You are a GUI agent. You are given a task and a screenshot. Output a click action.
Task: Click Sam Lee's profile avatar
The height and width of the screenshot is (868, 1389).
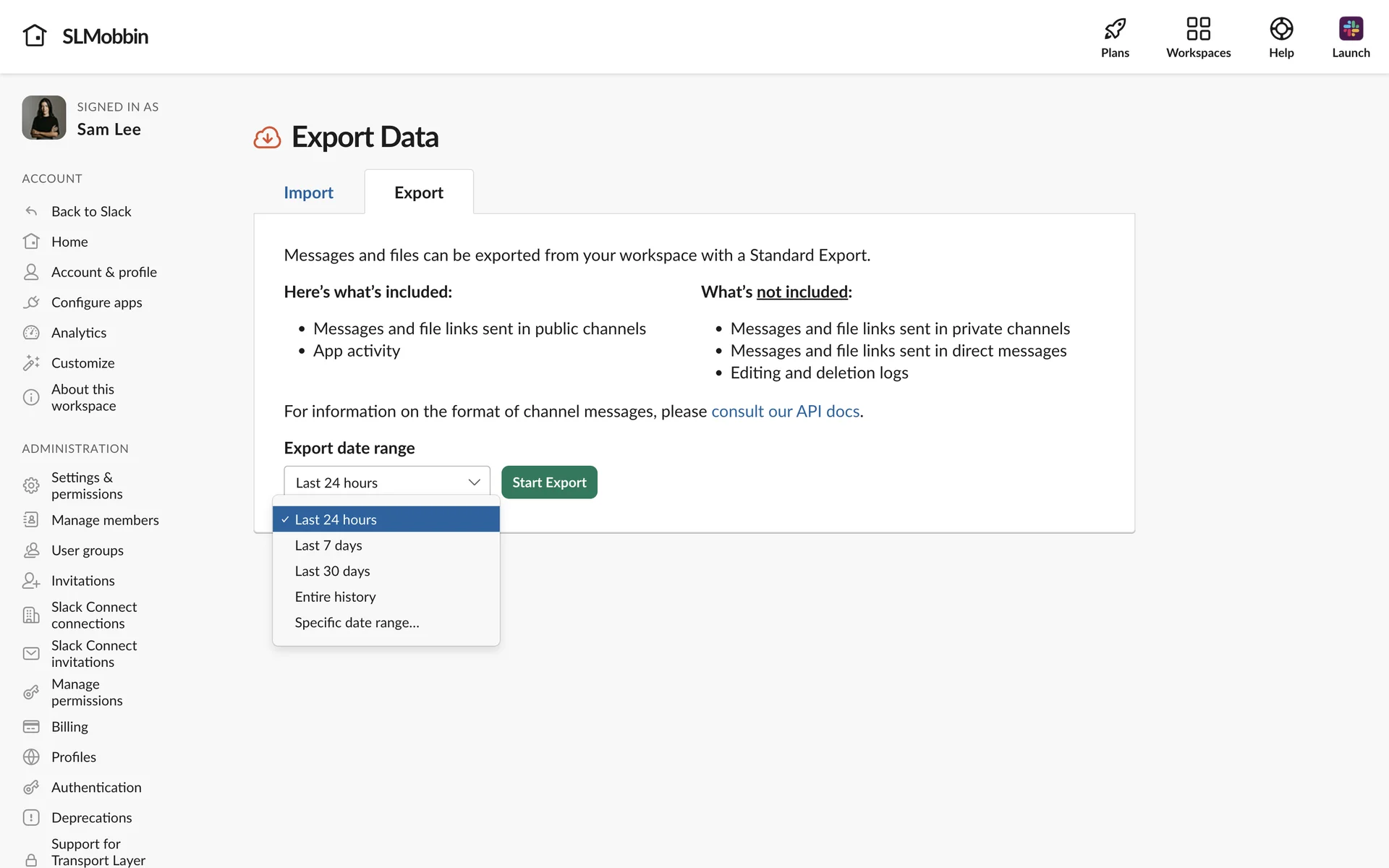[44, 118]
